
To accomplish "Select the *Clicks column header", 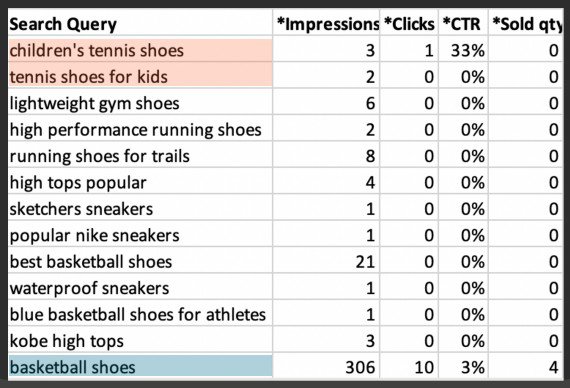I will (x=409, y=23).
